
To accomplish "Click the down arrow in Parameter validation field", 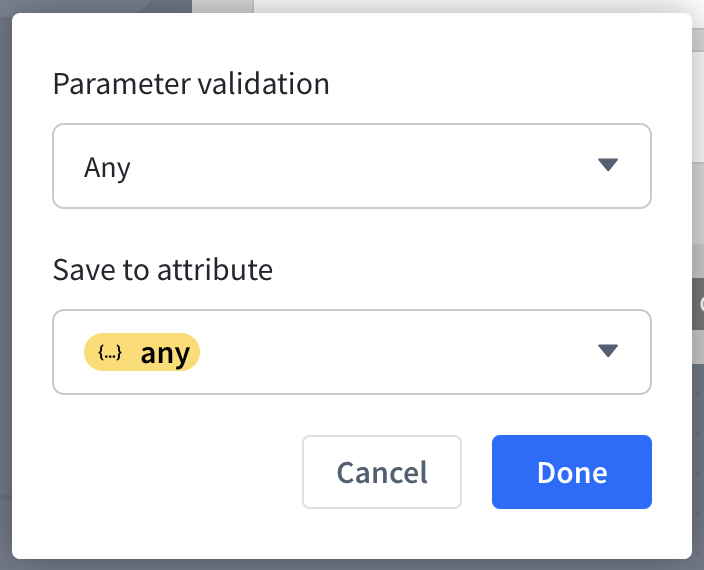I will (x=608, y=166).
